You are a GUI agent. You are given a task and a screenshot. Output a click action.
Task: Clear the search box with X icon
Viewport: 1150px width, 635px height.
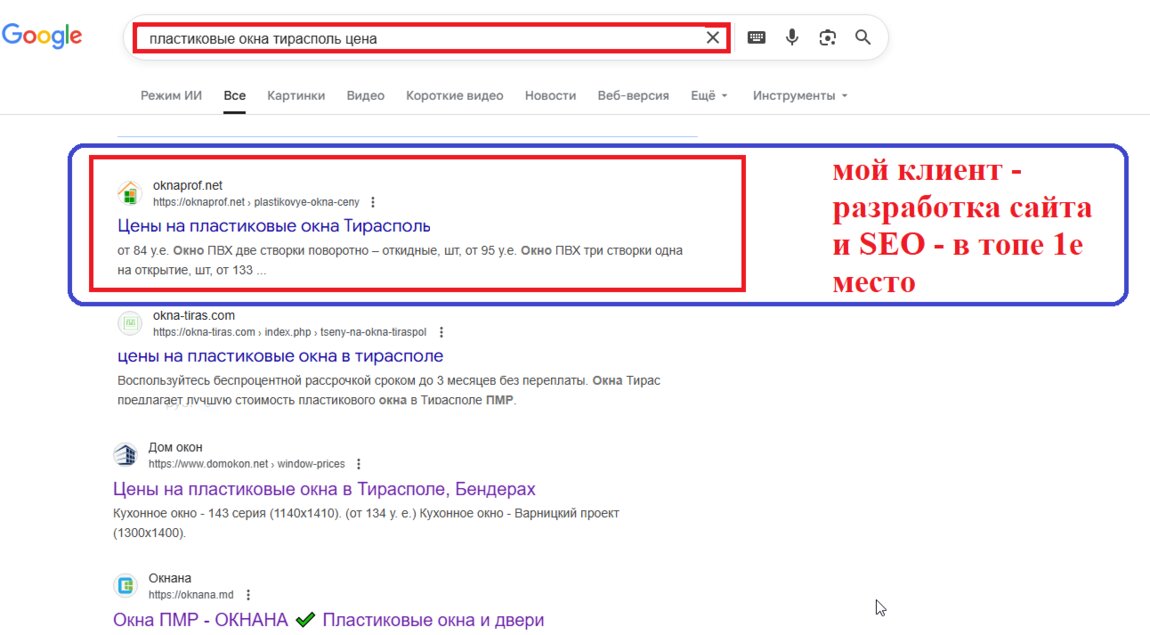[x=713, y=38]
